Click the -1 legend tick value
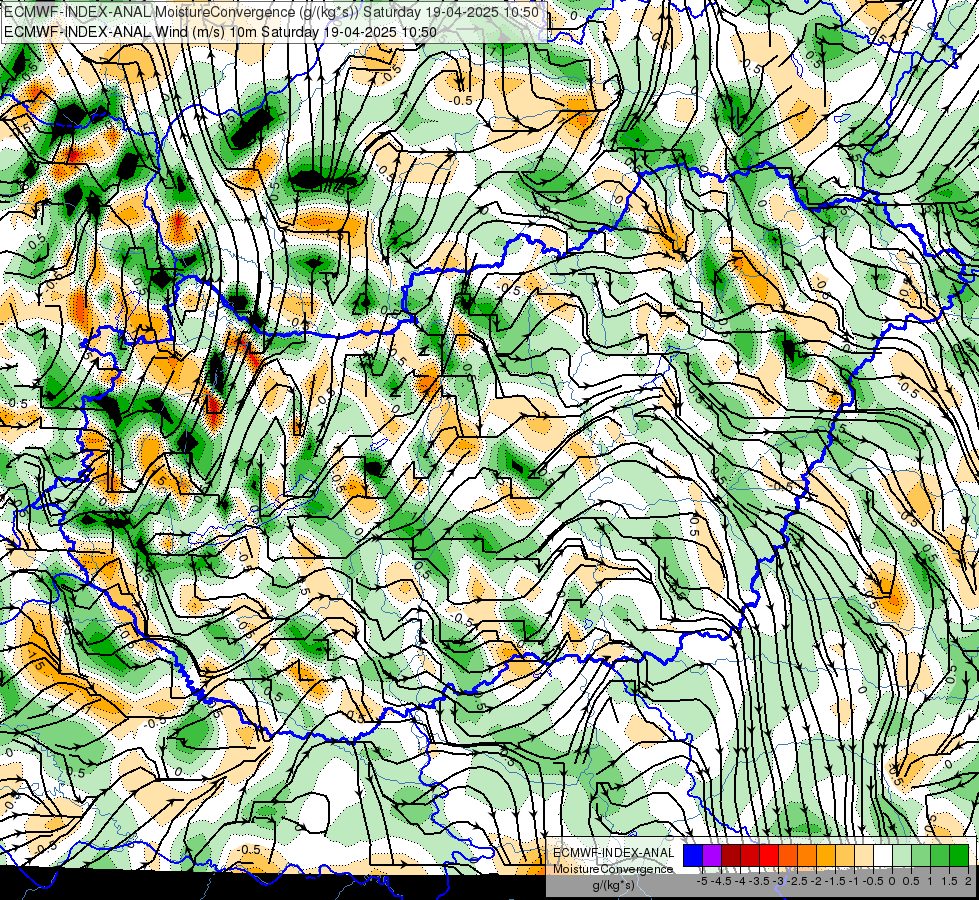The height and width of the screenshot is (900, 979). point(854,881)
